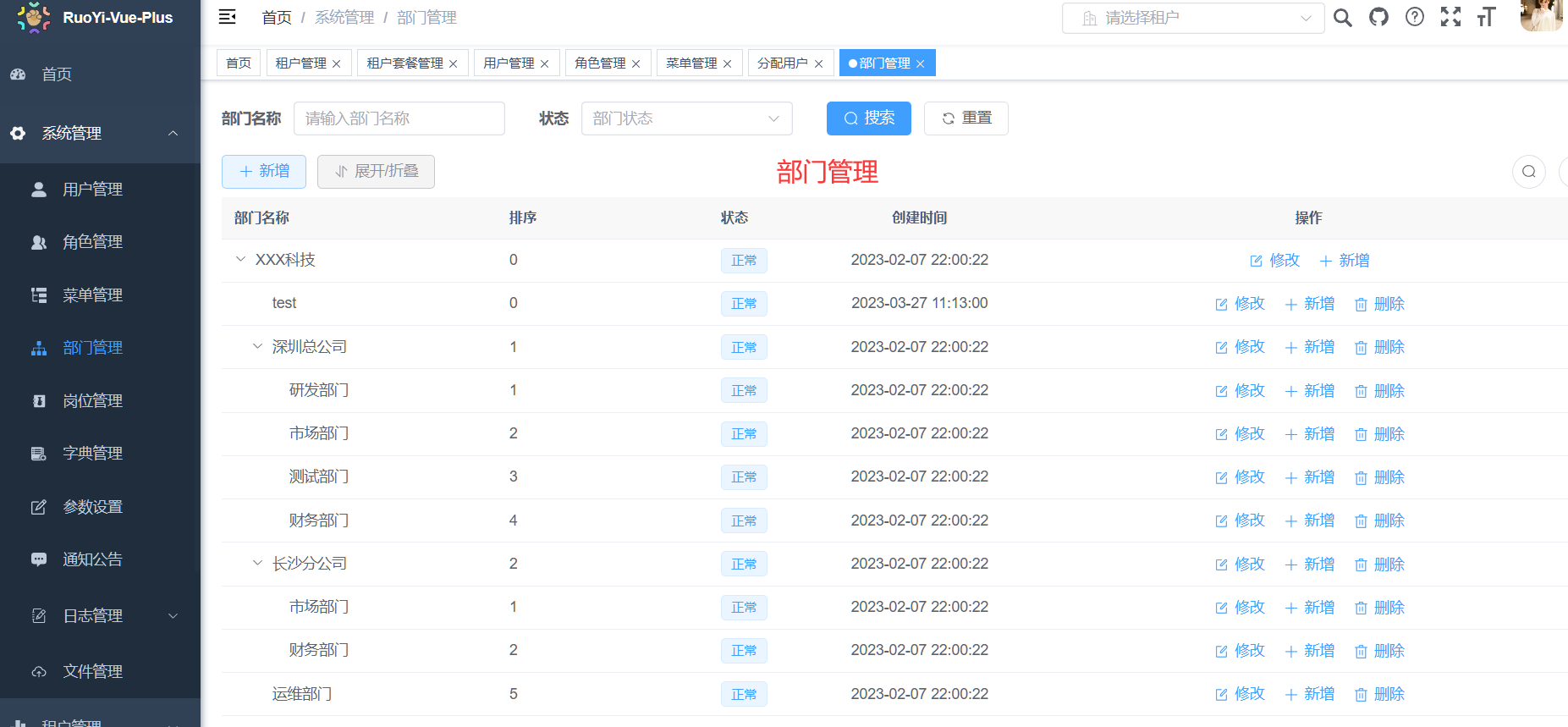The height and width of the screenshot is (727, 1568).
Task: Open 岗位管理 in the sidebar
Action: coord(100,401)
